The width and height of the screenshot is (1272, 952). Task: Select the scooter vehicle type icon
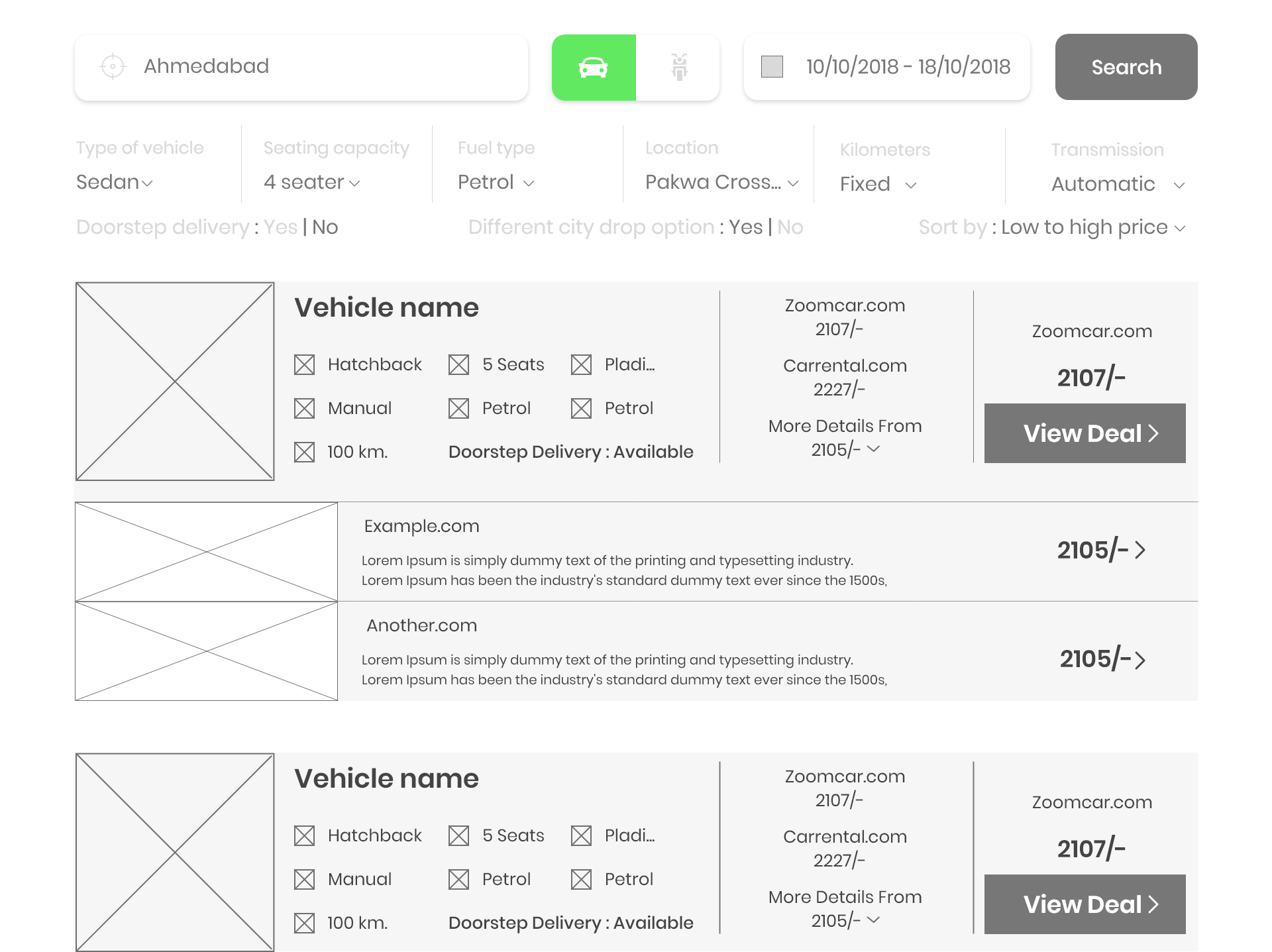(x=679, y=68)
